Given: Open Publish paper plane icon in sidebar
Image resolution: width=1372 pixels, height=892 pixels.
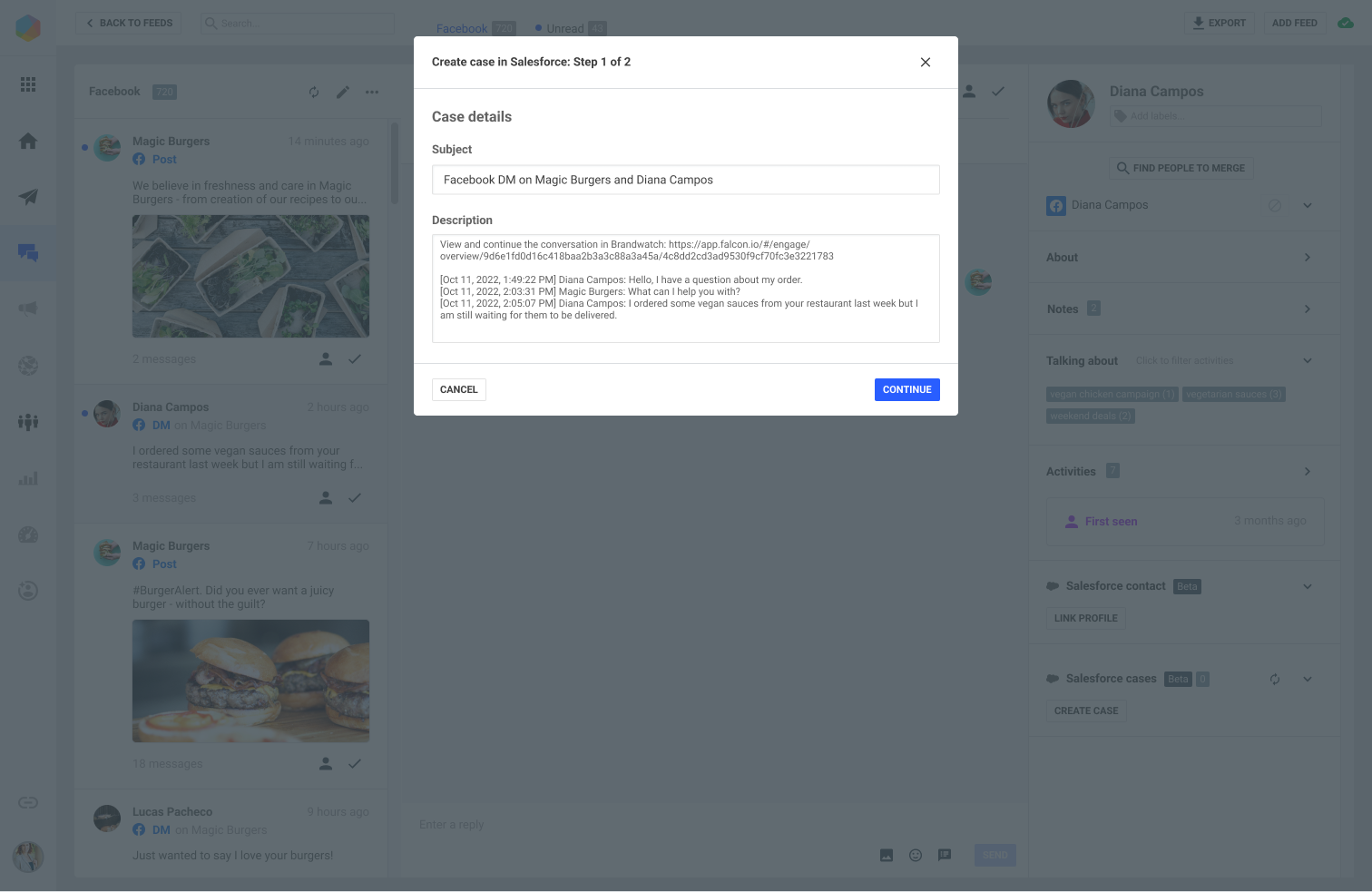Looking at the screenshot, I should click(28, 197).
